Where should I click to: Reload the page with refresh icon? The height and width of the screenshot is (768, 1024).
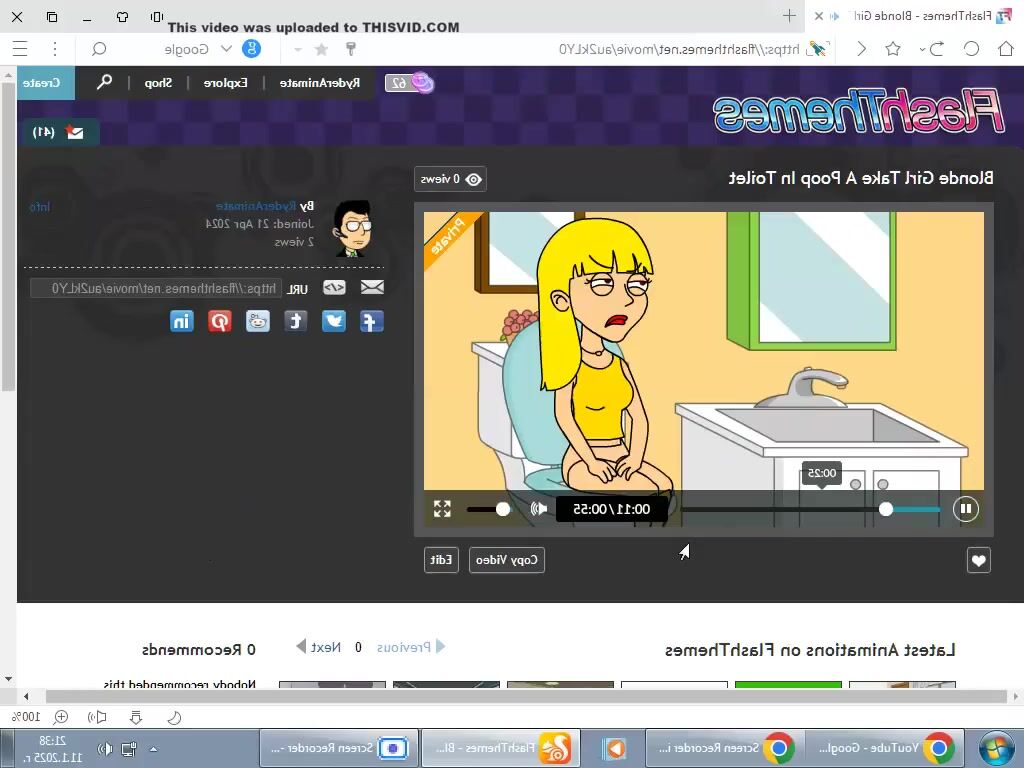point(971,49)
